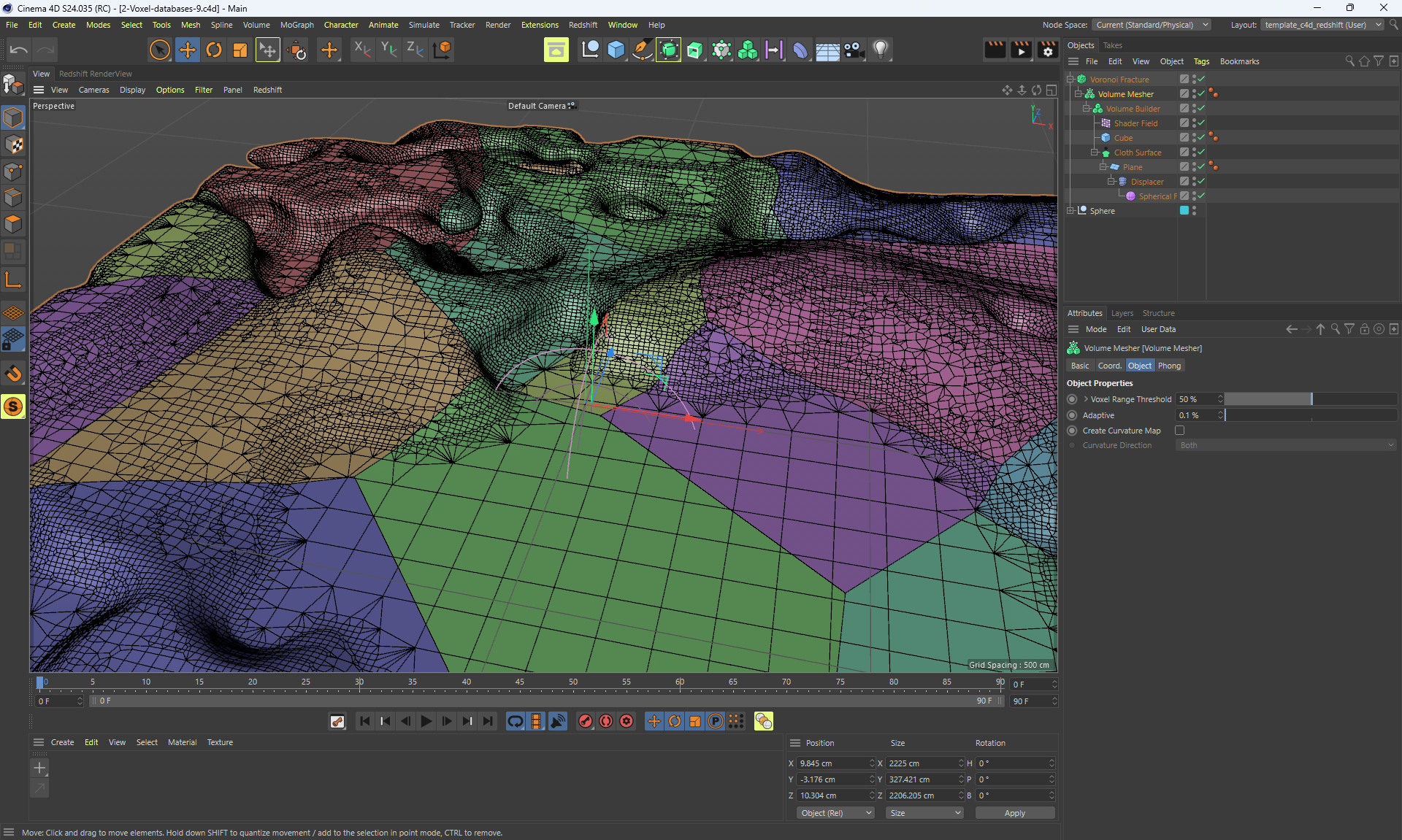Select the Scale tool icon
This screenshot has height=840, width=1402.
[240, 50]
